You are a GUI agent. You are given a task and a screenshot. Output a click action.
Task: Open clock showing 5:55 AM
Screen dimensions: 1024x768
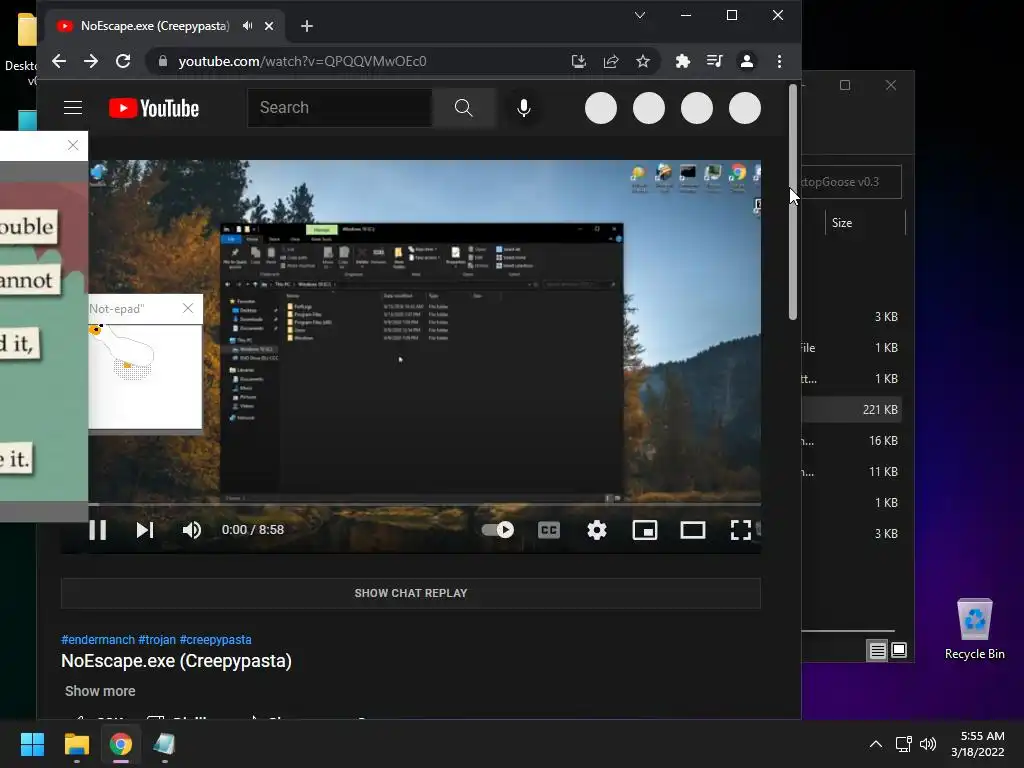978,744
